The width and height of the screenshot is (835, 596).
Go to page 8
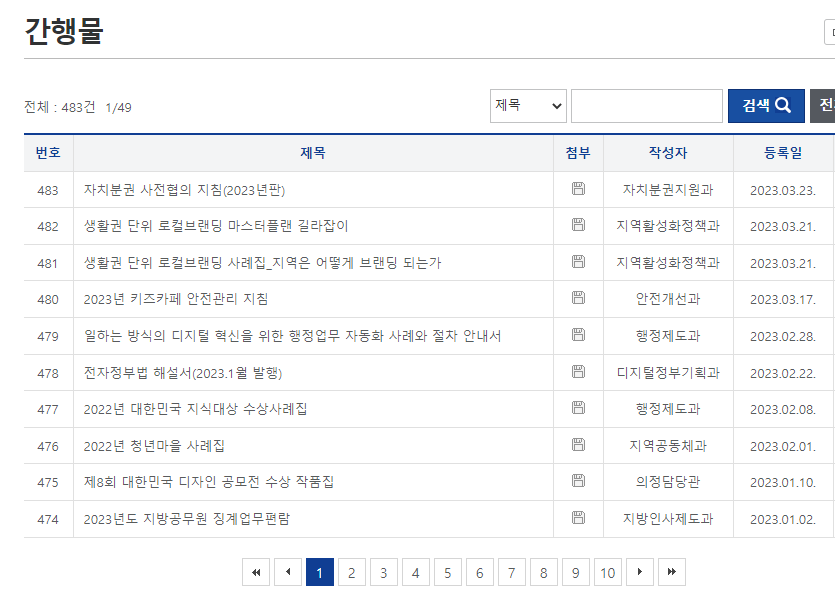(x=544, y=572)
